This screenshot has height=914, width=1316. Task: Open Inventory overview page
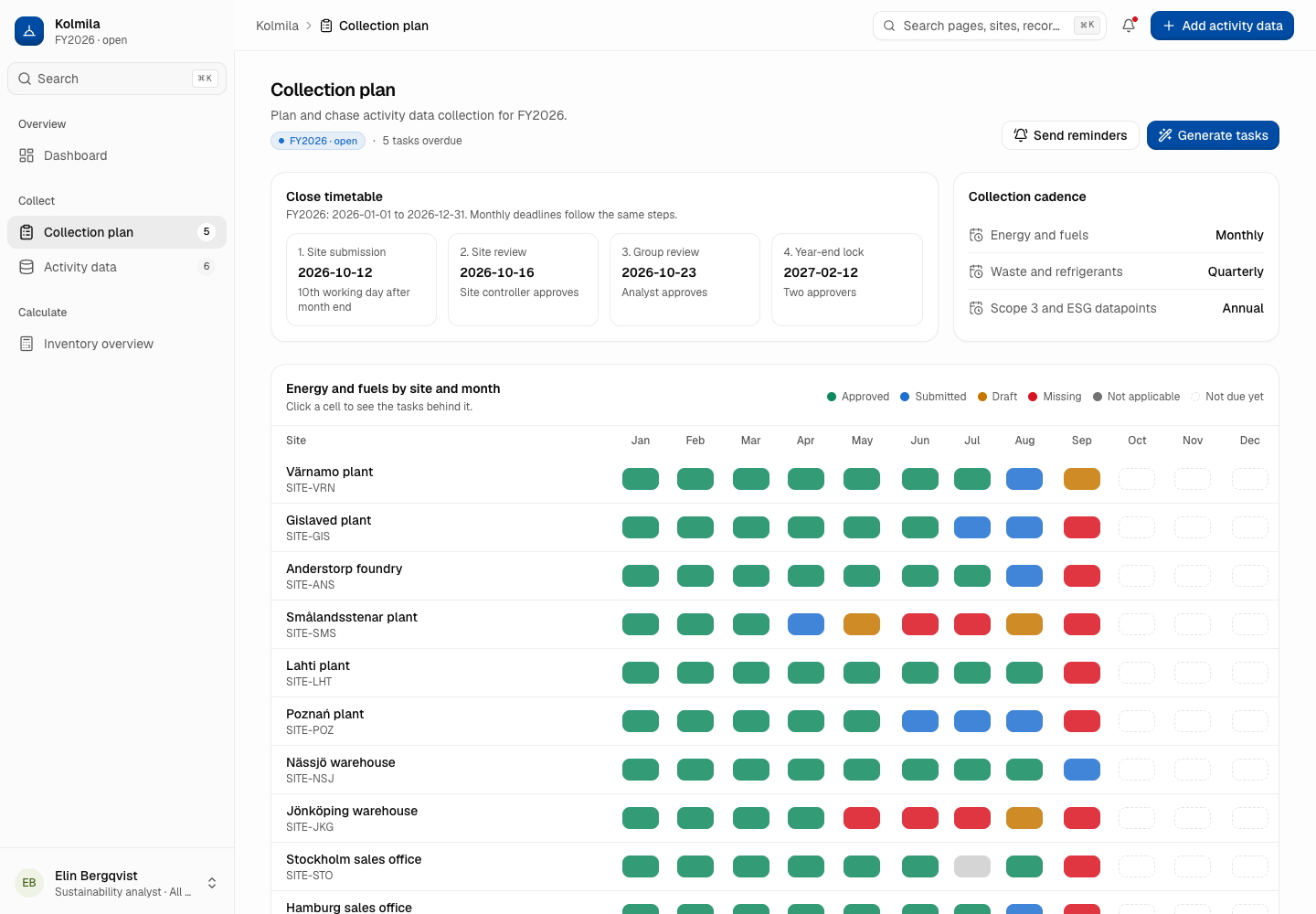click(x=117, y=344)
